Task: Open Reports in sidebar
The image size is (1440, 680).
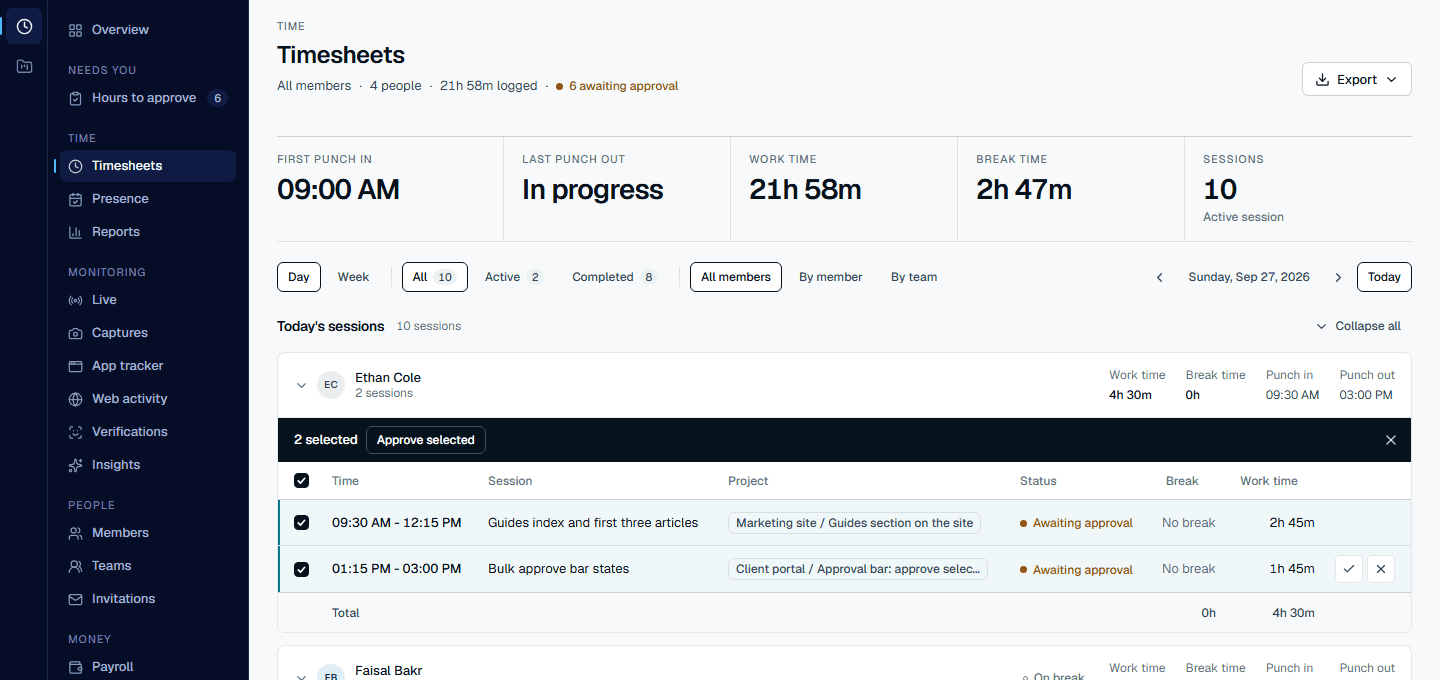Action: [148, 232]
